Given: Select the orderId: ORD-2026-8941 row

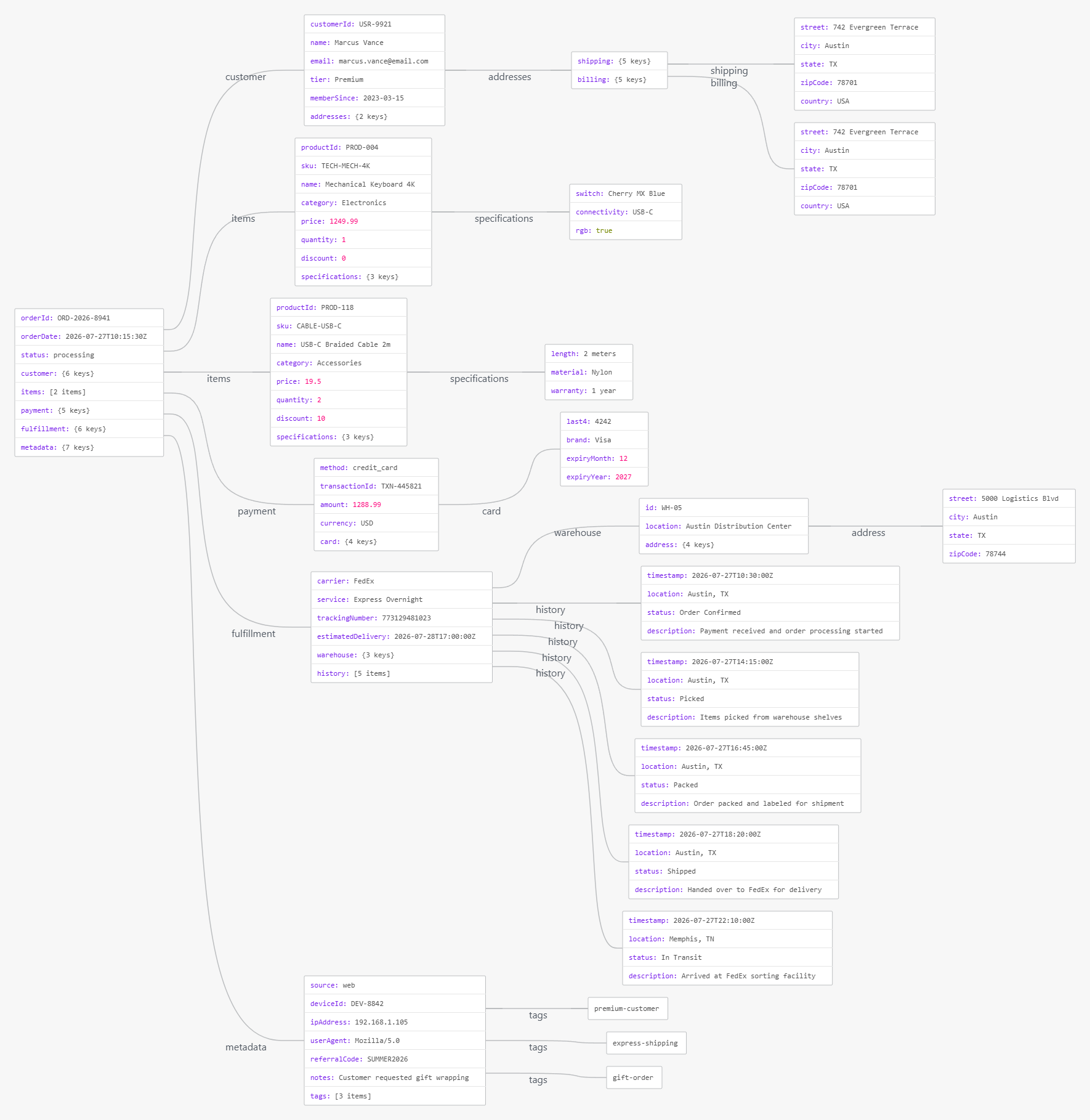Looking at the screenshot, I should click(89, 318).
